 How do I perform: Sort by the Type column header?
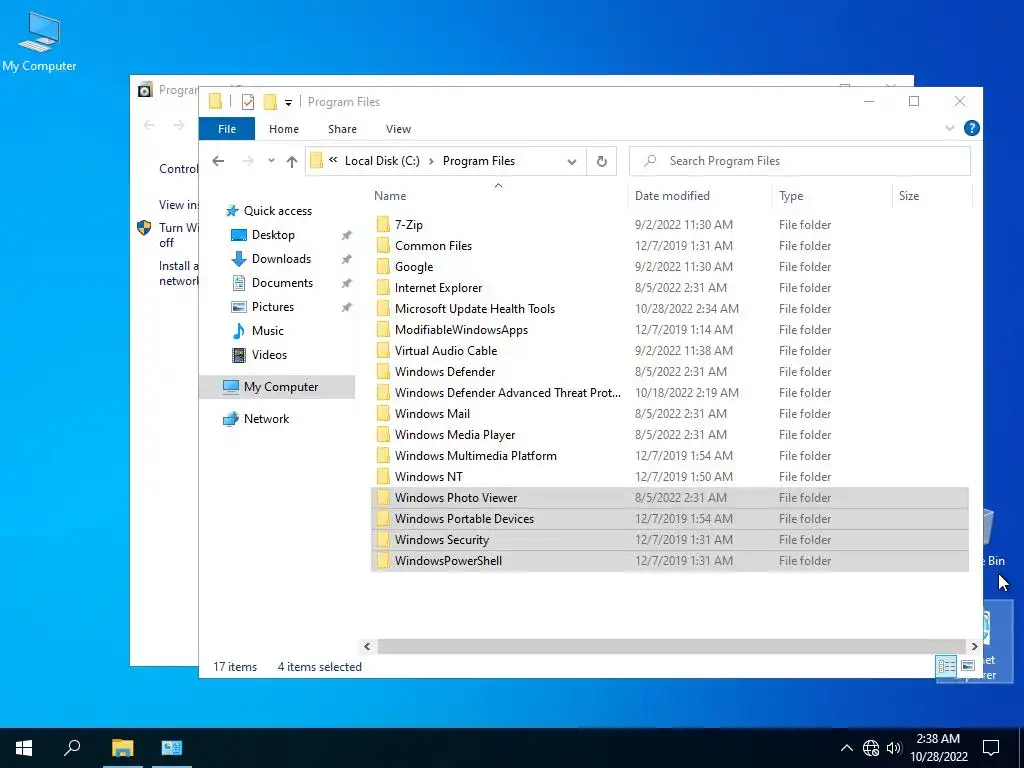[791, 196]
